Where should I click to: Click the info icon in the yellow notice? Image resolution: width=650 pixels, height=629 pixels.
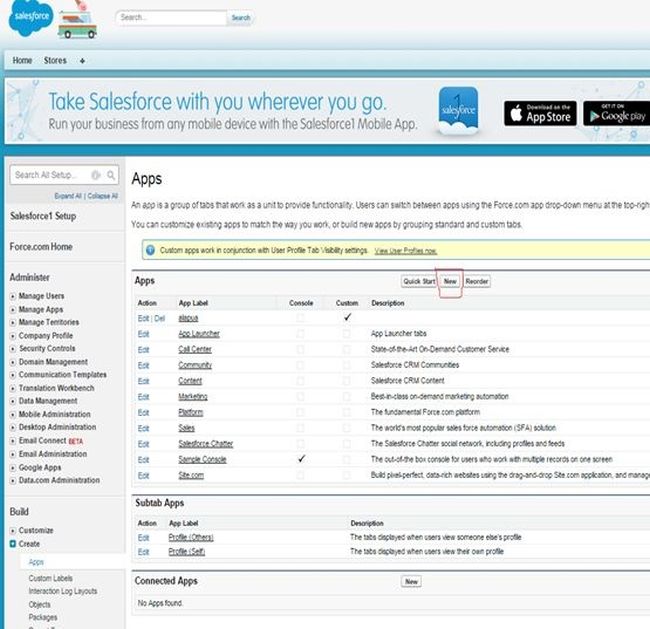pyautogui.click(x=150, y=250)
